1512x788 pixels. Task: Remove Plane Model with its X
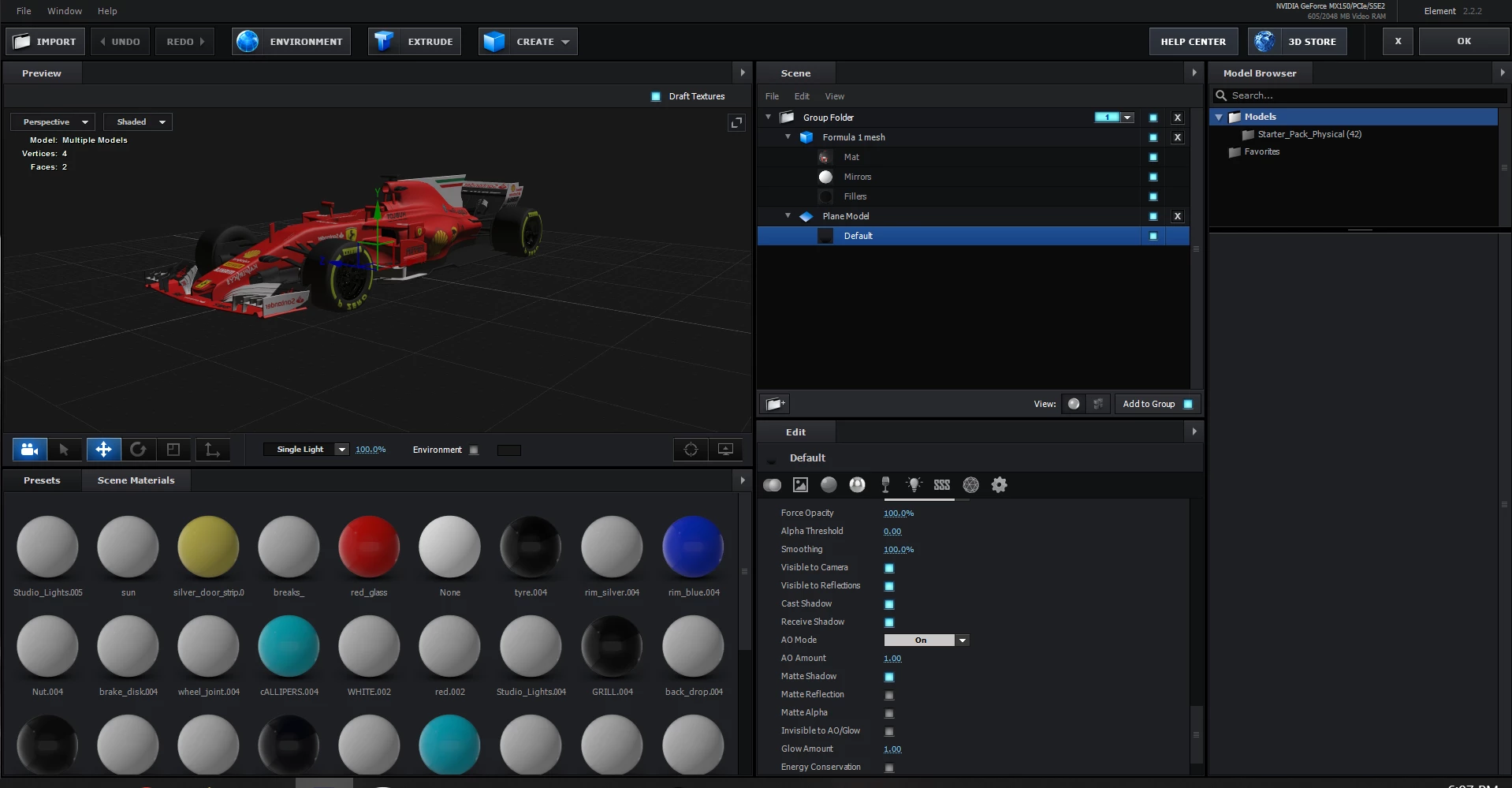(x=1178, y=216)
